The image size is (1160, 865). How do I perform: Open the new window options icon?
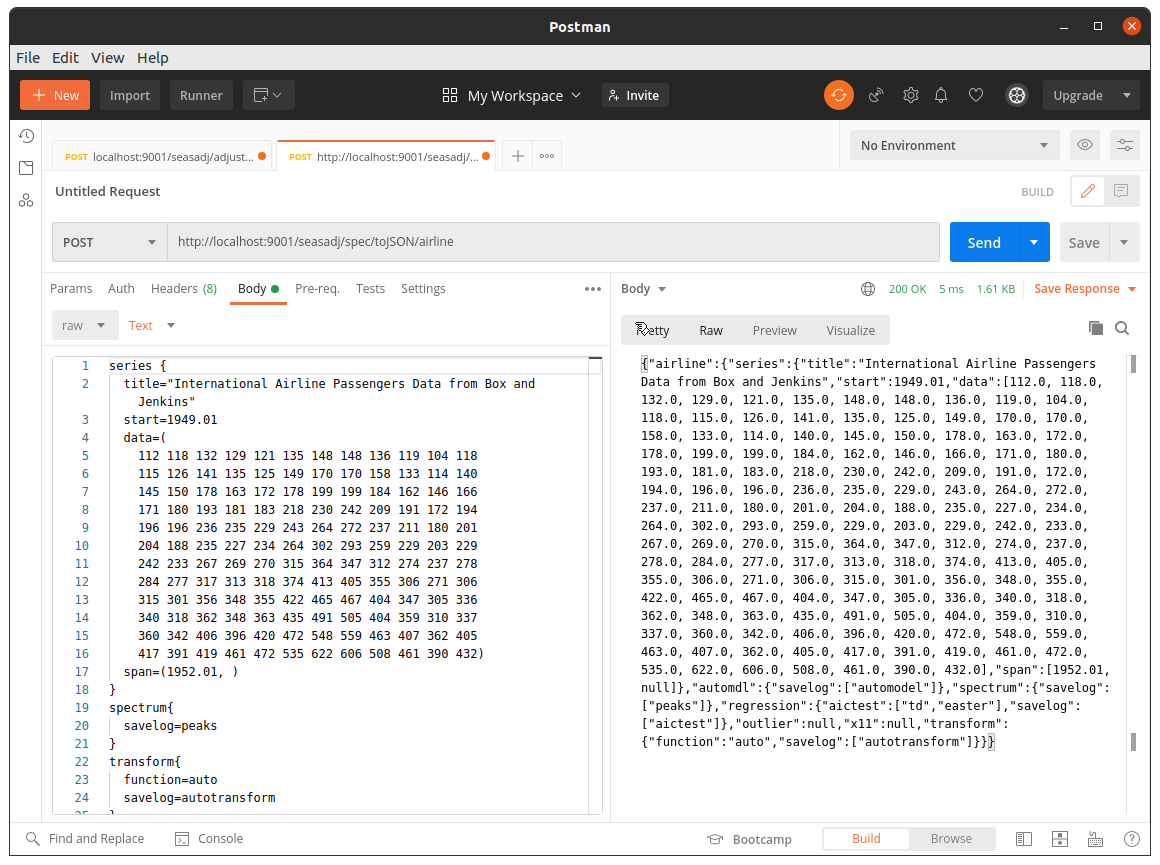point(269,95)
